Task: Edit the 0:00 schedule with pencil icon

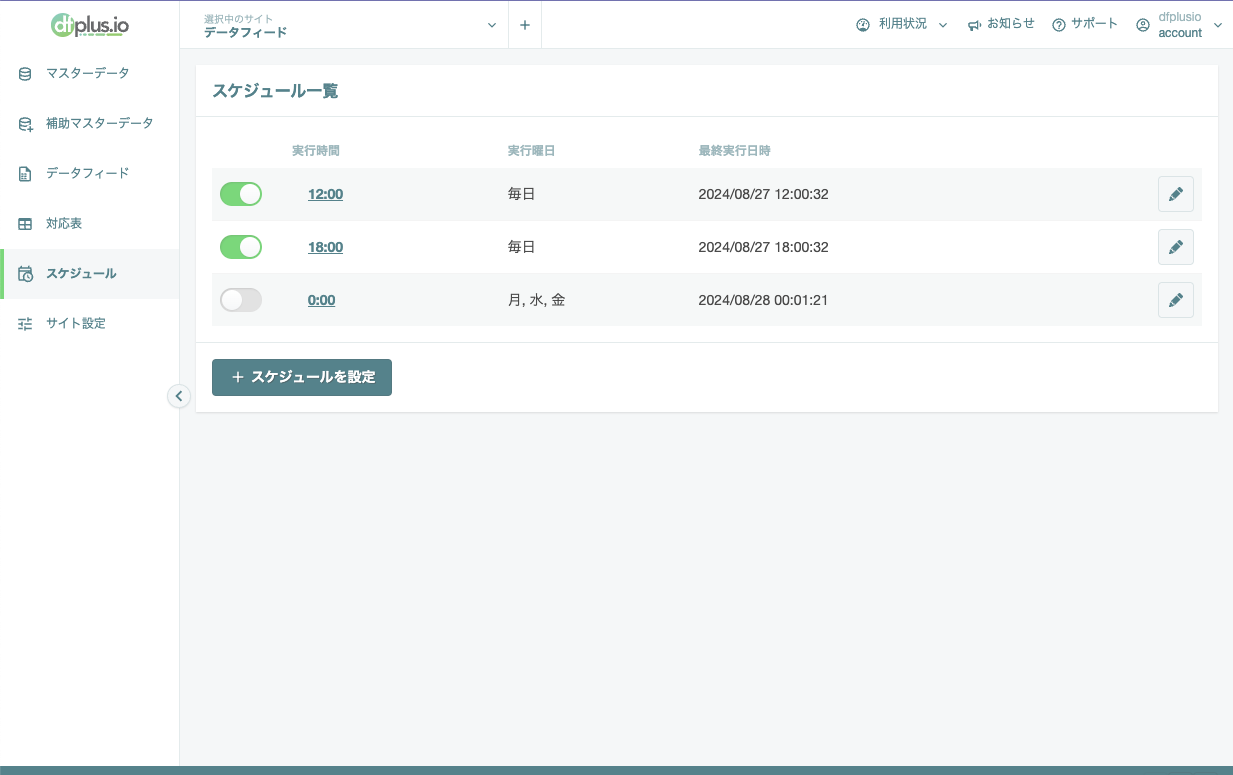Action: (x=1175, y=300)
